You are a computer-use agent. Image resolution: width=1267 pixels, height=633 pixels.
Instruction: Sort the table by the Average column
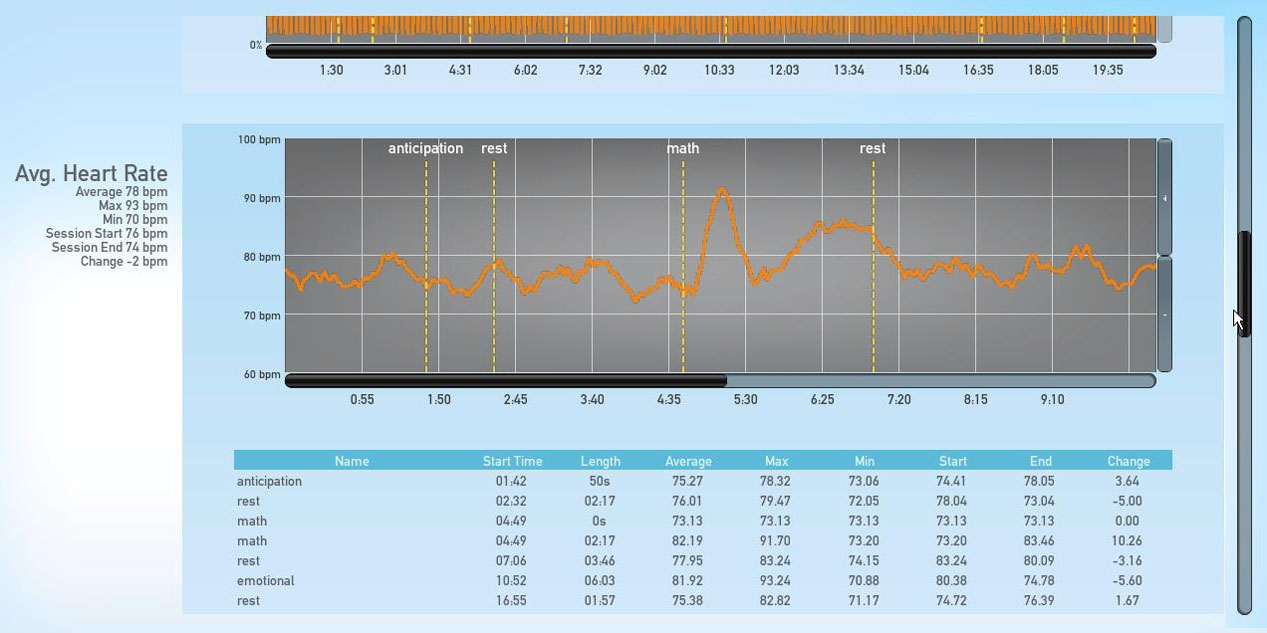click(x=688, y=461)
